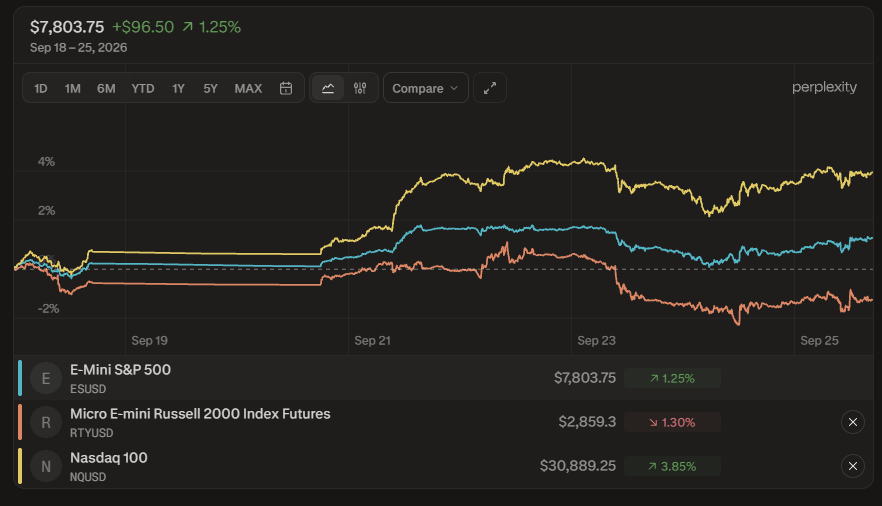Expand the chart to fullscreen
882x506 pixels.
[x=490, y=88]
